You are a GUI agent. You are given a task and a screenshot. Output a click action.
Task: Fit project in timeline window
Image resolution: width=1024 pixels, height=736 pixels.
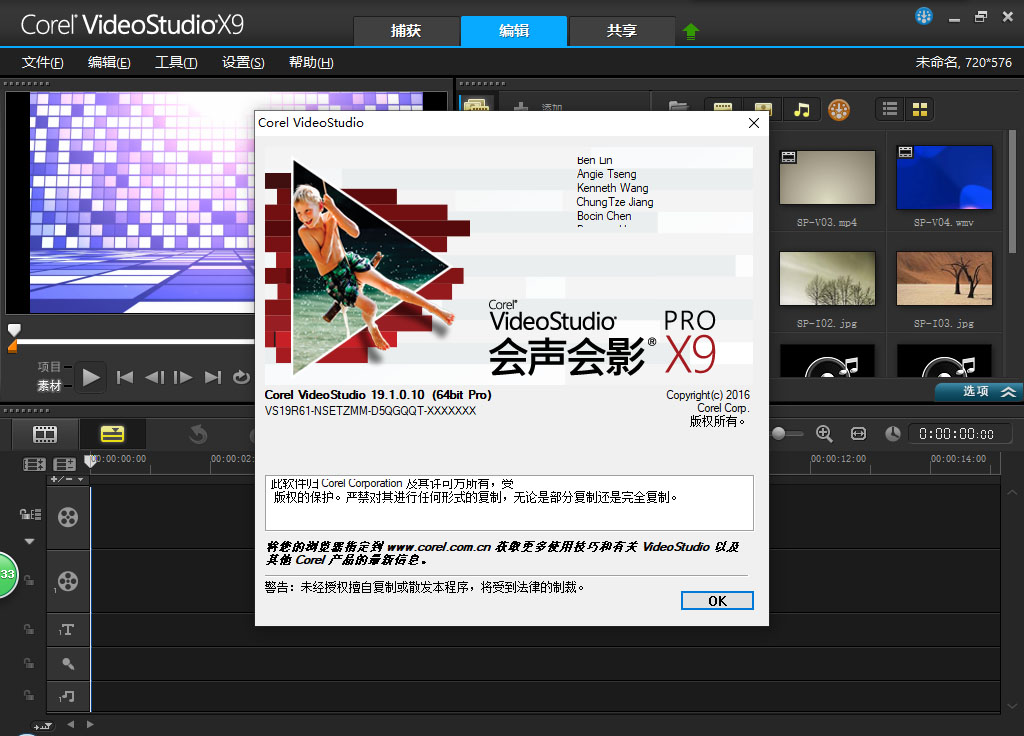(x=858, y=434)
